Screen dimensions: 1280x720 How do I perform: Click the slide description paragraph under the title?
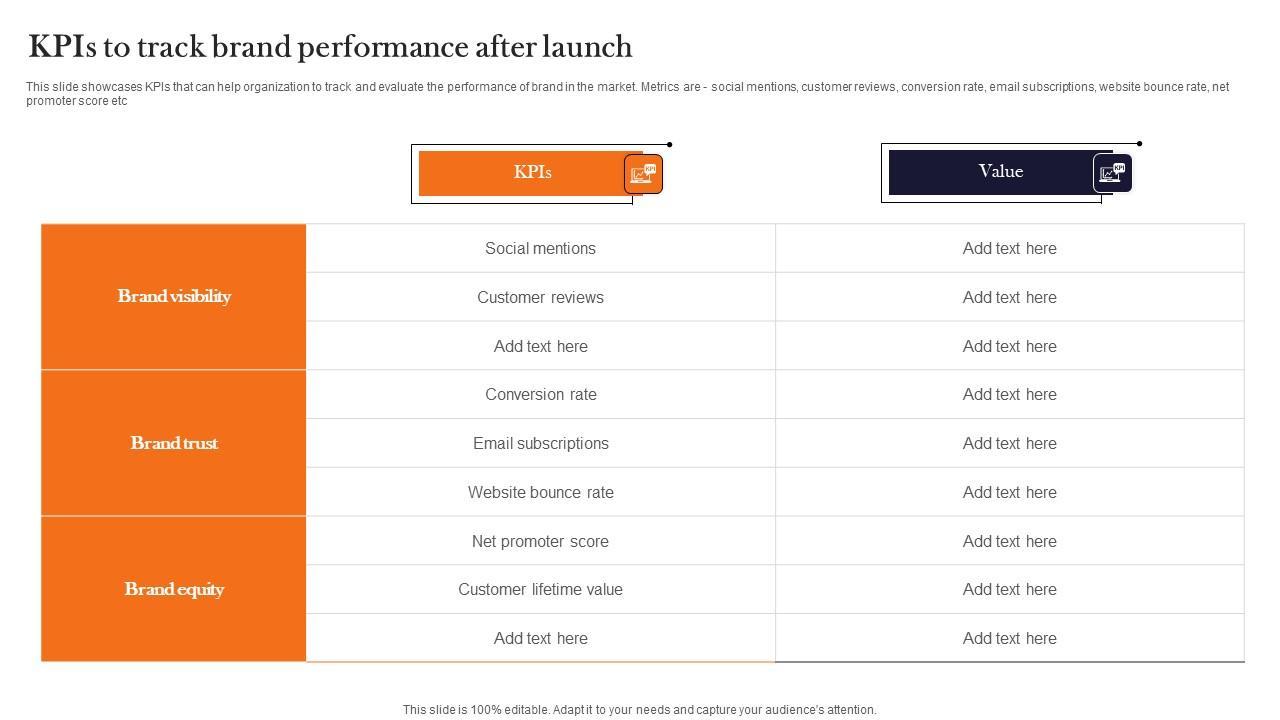click(x=627, y=93)
